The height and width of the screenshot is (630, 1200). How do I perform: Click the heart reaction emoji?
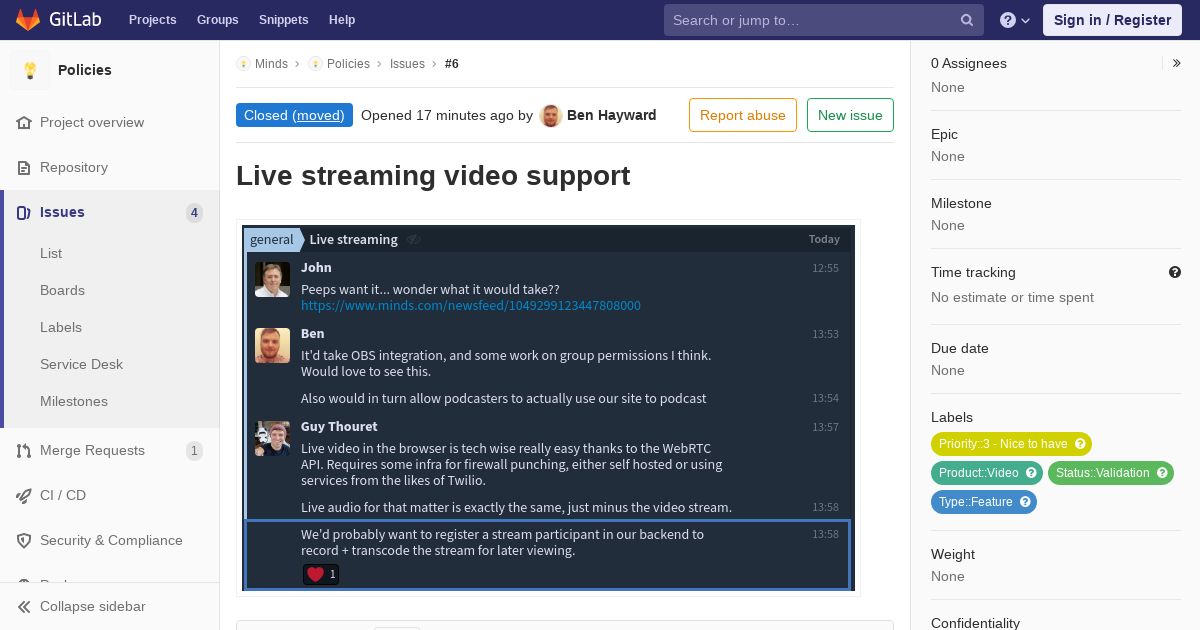click(315, 574)
